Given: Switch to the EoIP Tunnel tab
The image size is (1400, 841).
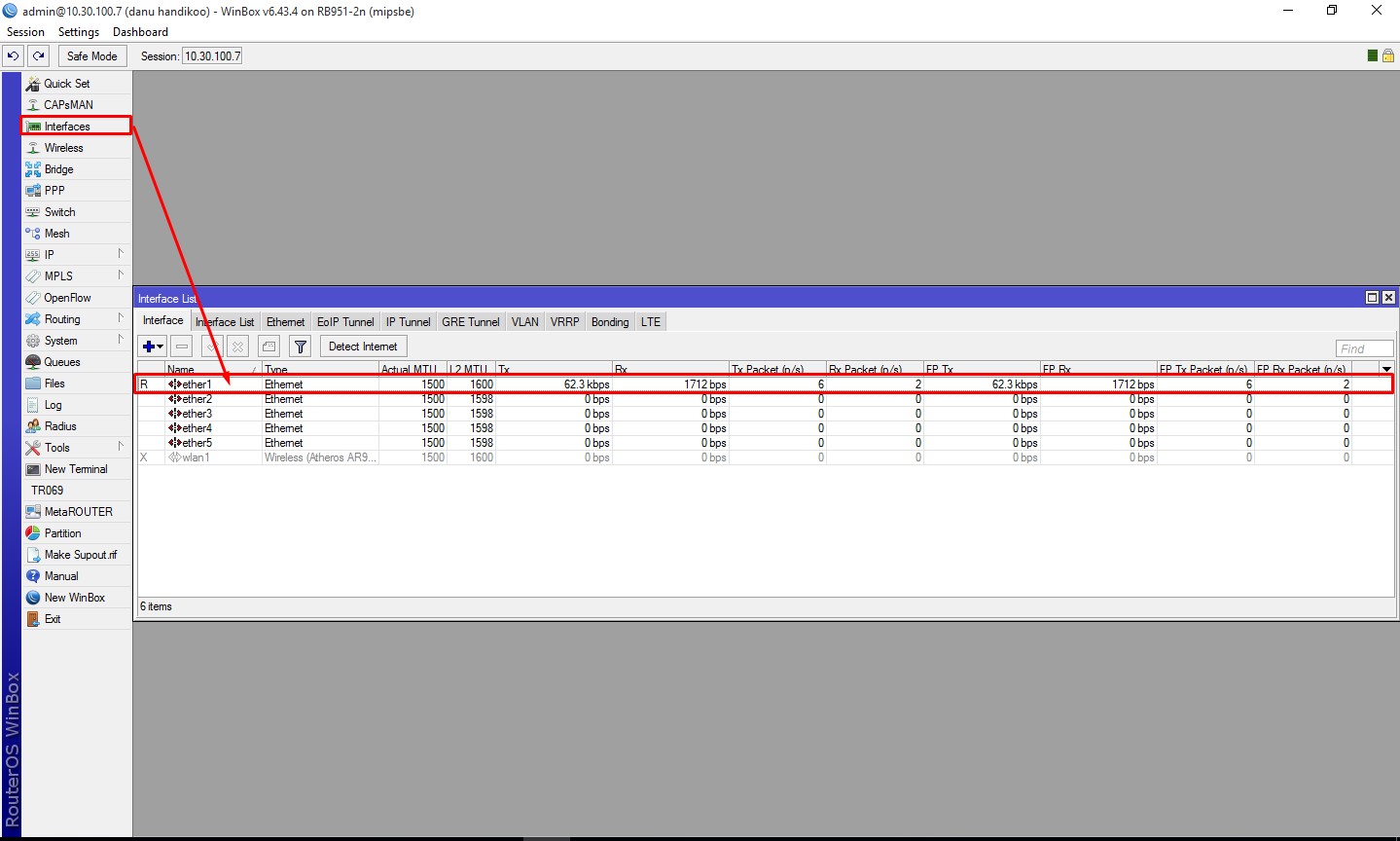Looking at the screenshot, I should click(345, 322).
